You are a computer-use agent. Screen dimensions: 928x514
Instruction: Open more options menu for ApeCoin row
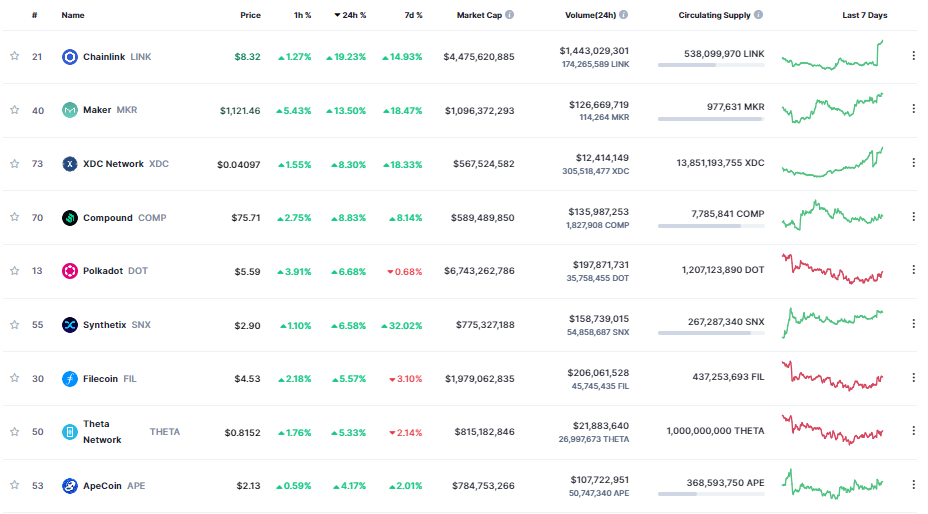913,484
